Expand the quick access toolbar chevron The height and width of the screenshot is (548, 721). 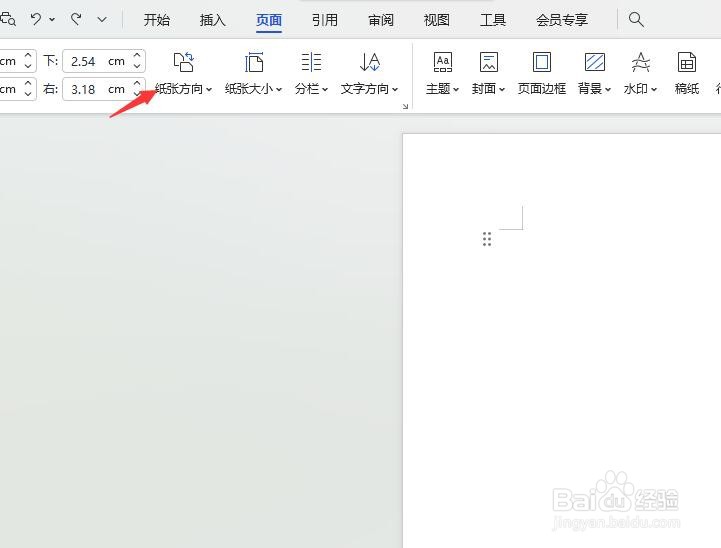pos(102,19)
